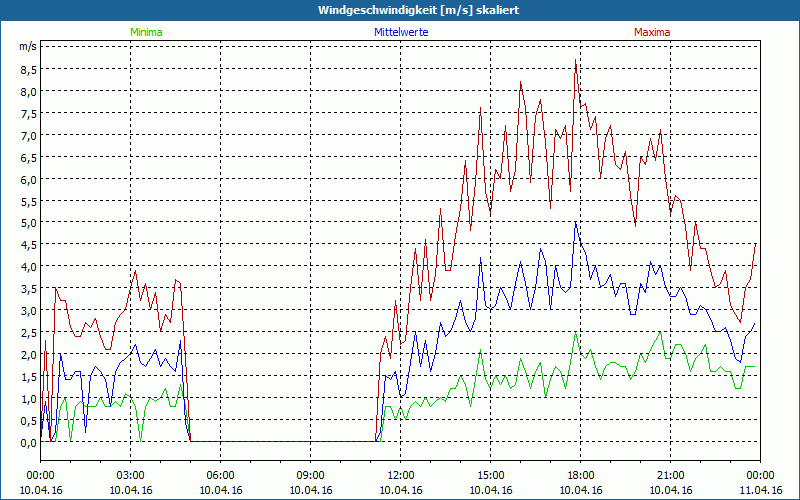Click the 1,0 y-axis value
Image resolution: width=800 pixels, height=500 pixels.
point(28,398)
